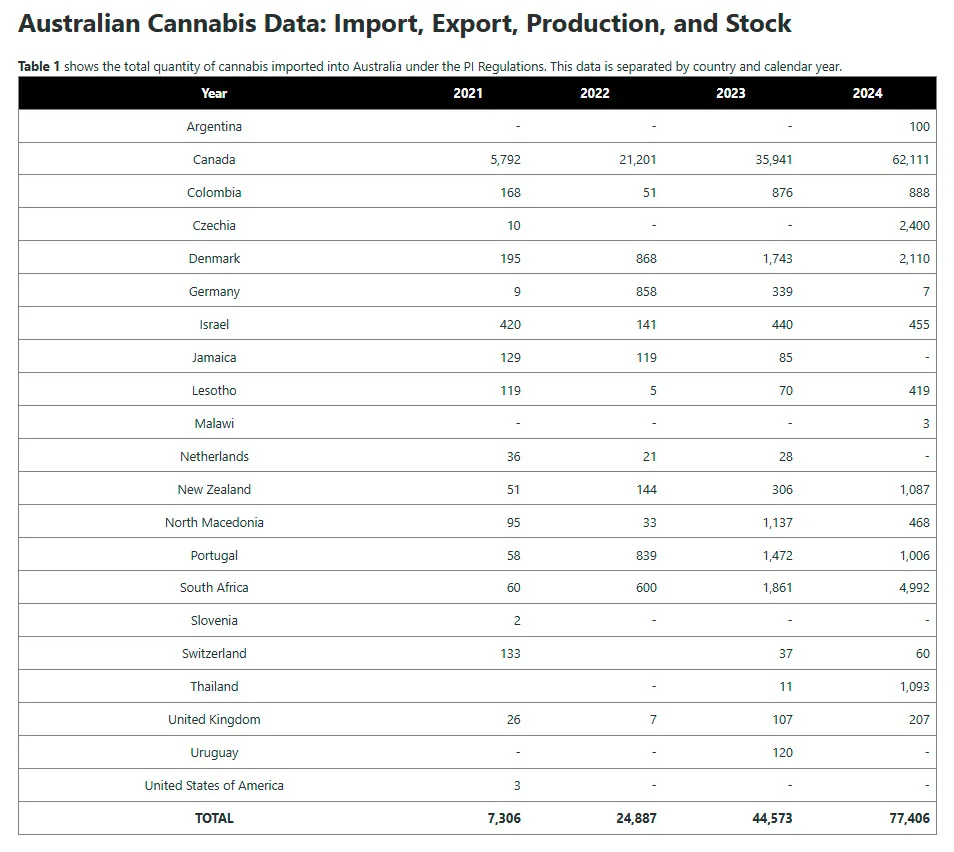Click Canada's 2024 value 62,111
Image resolution: width=954 pixels, height=852 pixels.
(910, 160)
